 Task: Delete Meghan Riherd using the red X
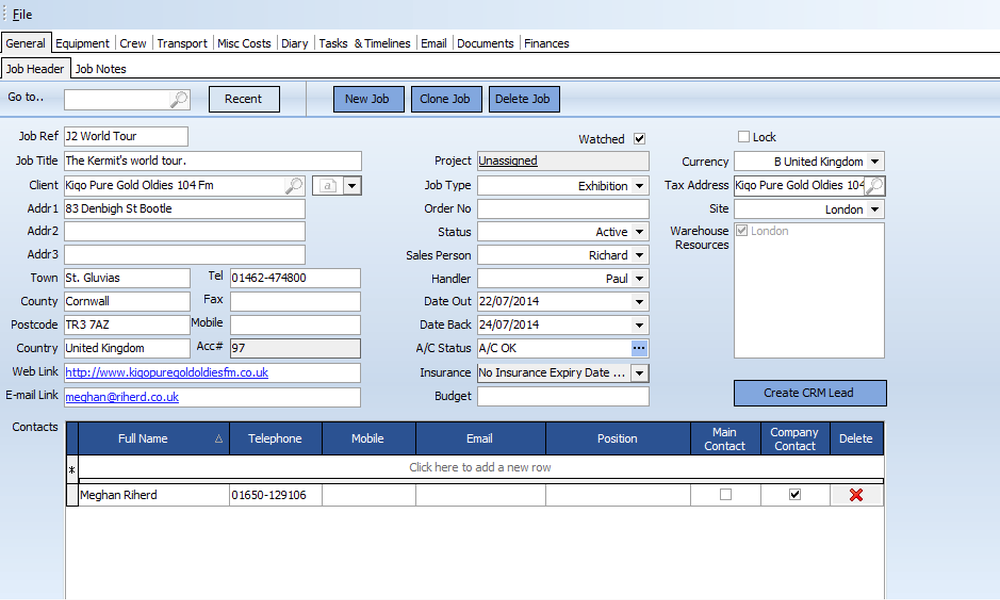(856, 494)
